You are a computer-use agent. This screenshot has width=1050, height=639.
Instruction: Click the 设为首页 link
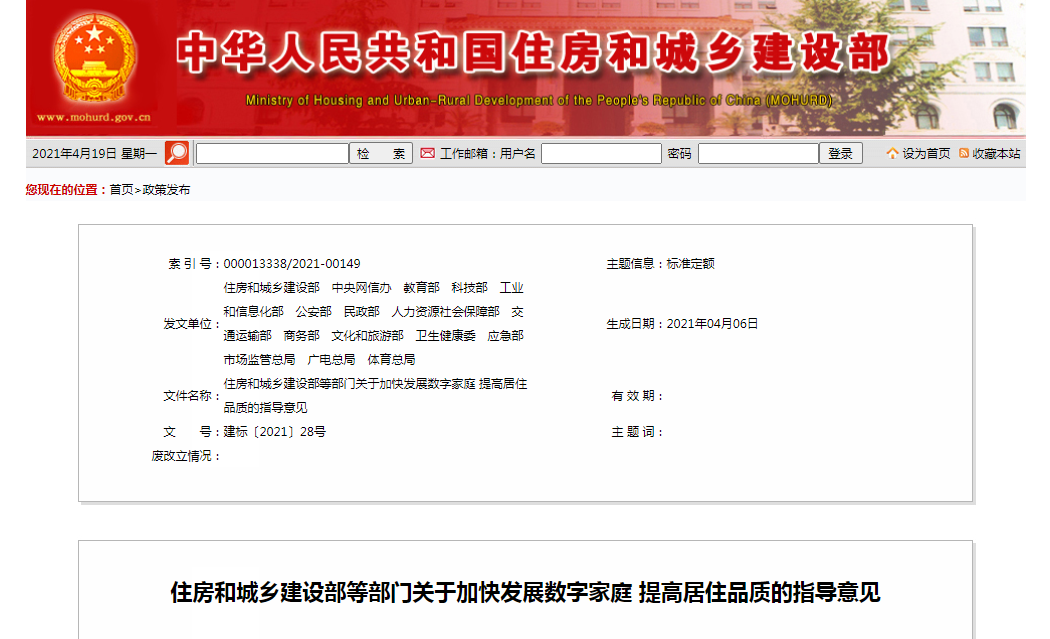pos(926,153)
